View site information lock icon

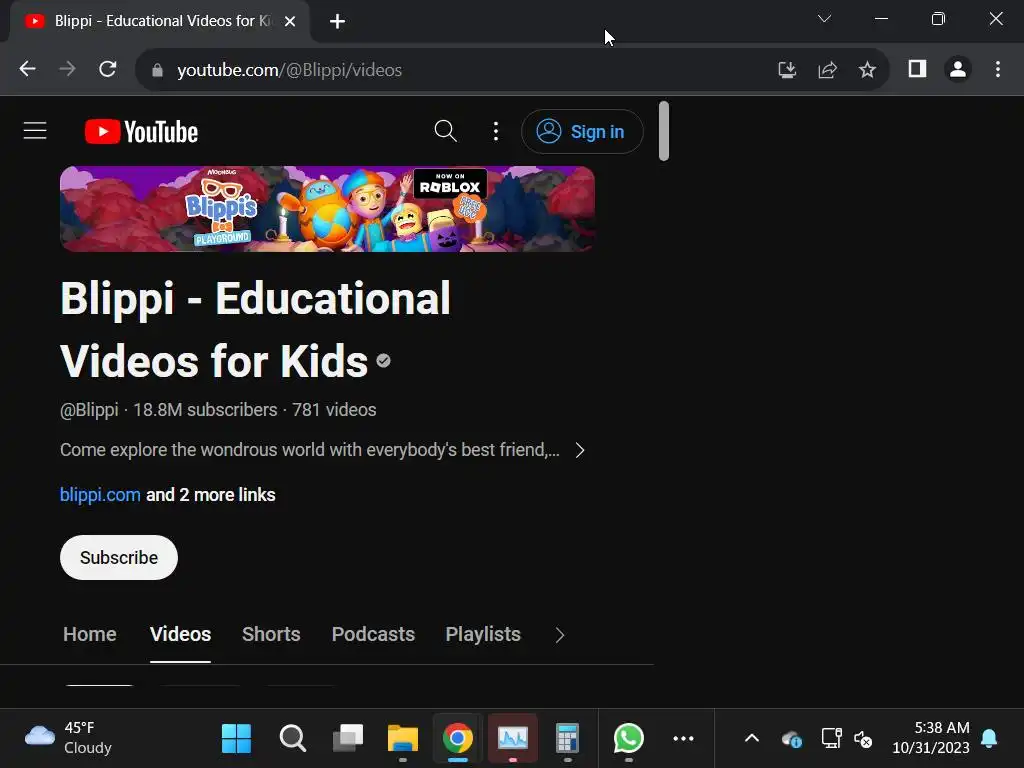pyautogui.click(x=157, y=70)
